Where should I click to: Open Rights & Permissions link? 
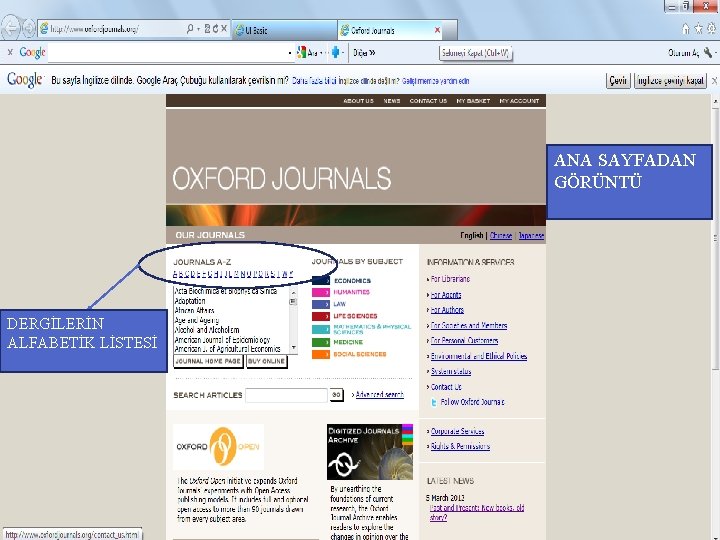point(460,446)
